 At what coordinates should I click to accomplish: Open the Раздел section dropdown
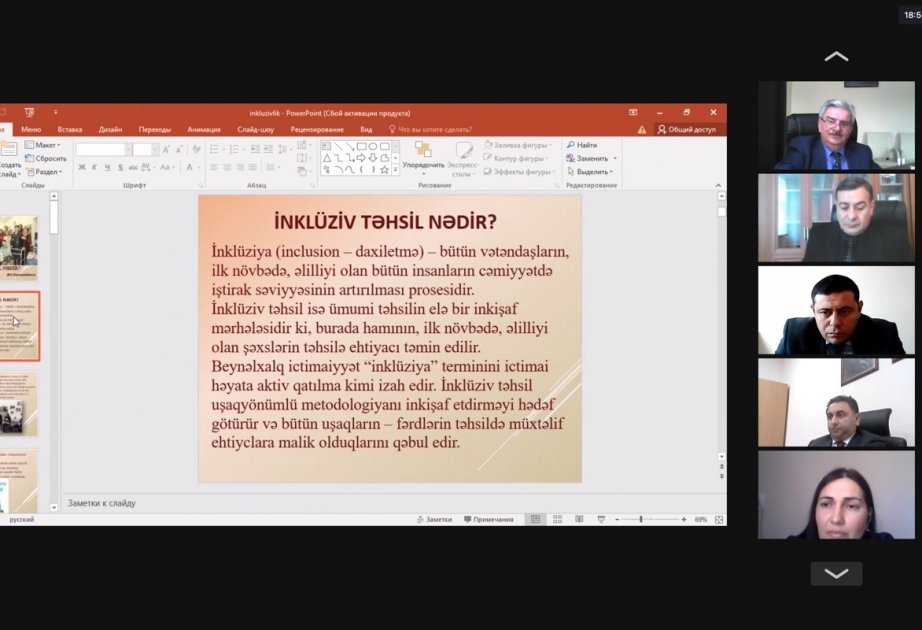point(44,172)
